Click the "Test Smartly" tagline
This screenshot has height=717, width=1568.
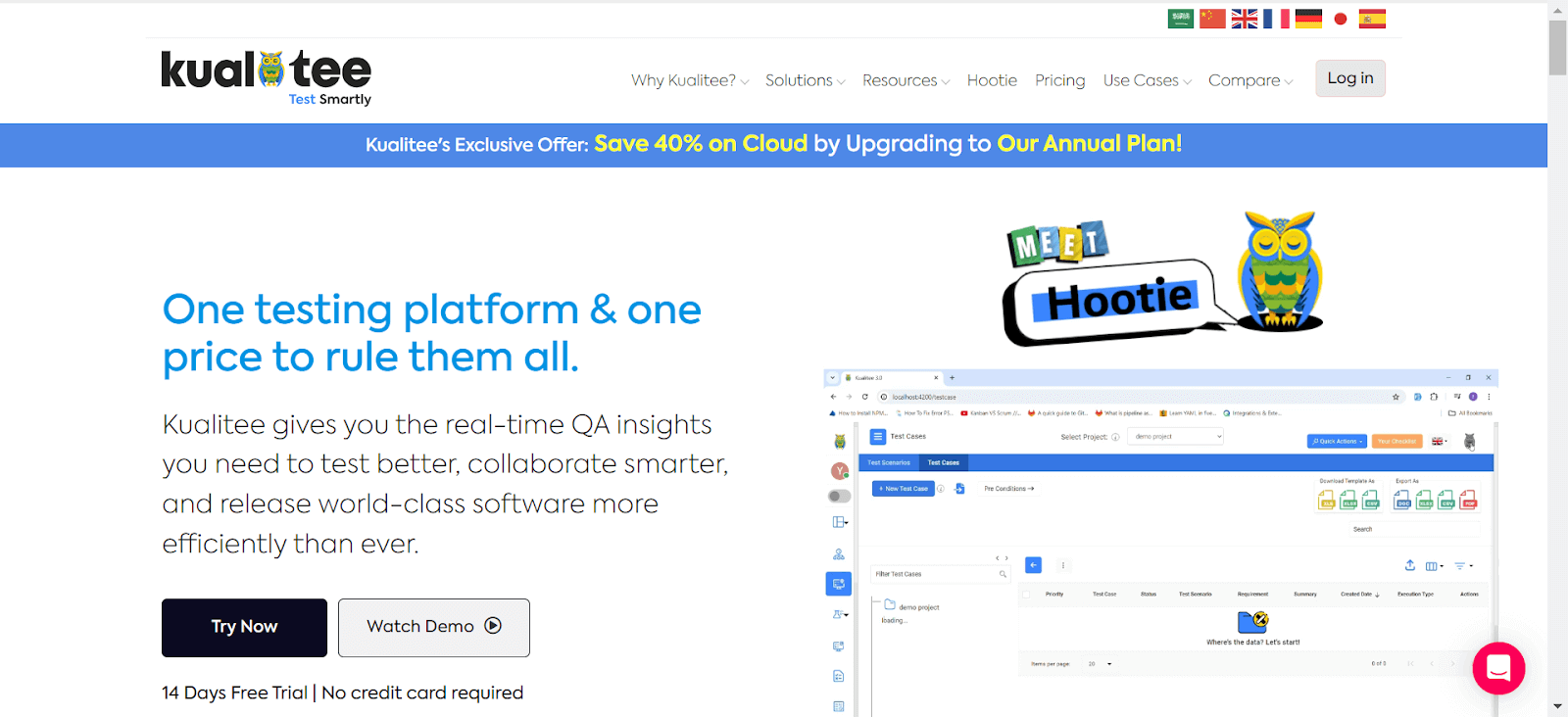pos(330,99)
